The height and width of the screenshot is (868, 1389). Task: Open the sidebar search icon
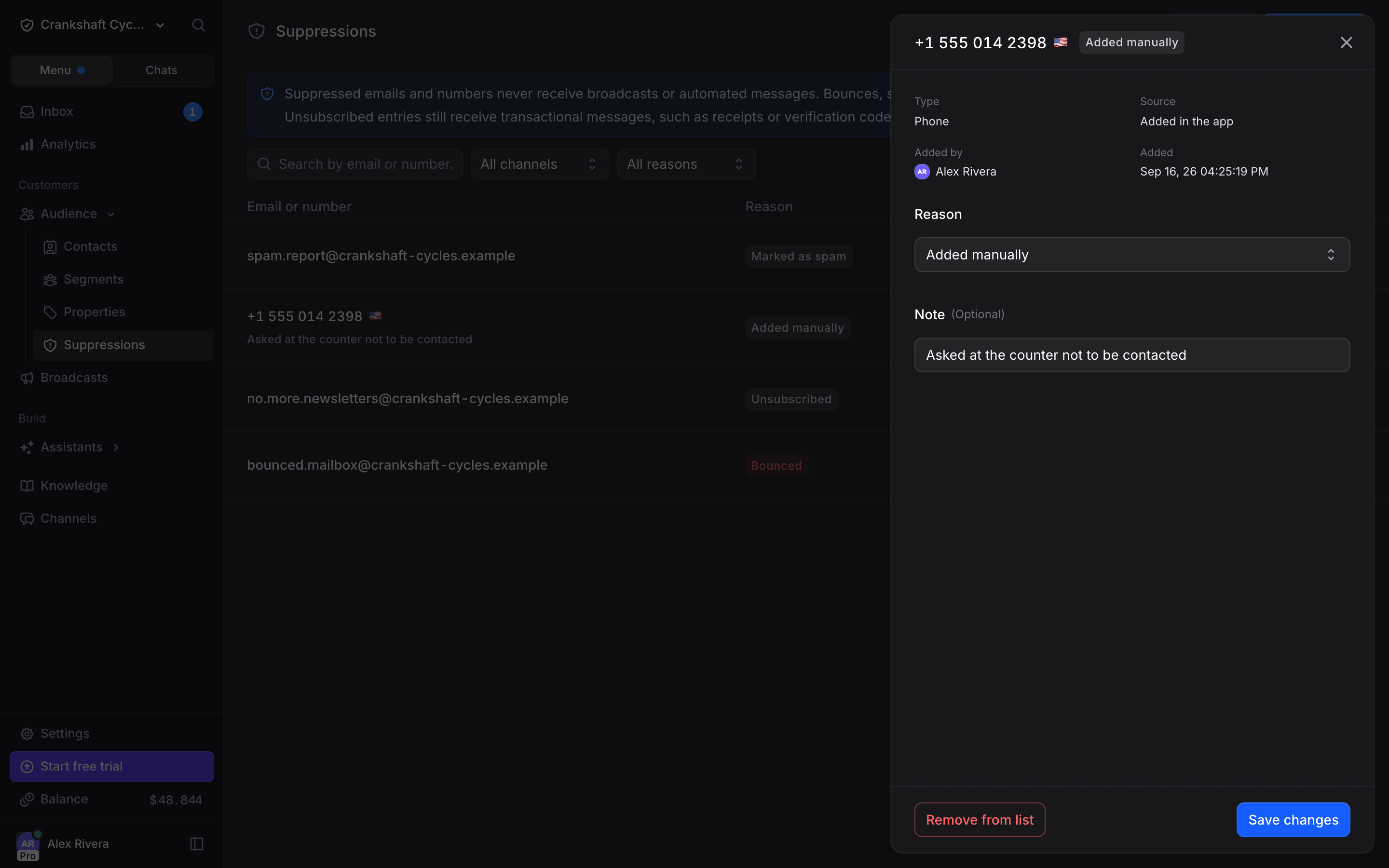pyautogui.click(x=199, y=25)
